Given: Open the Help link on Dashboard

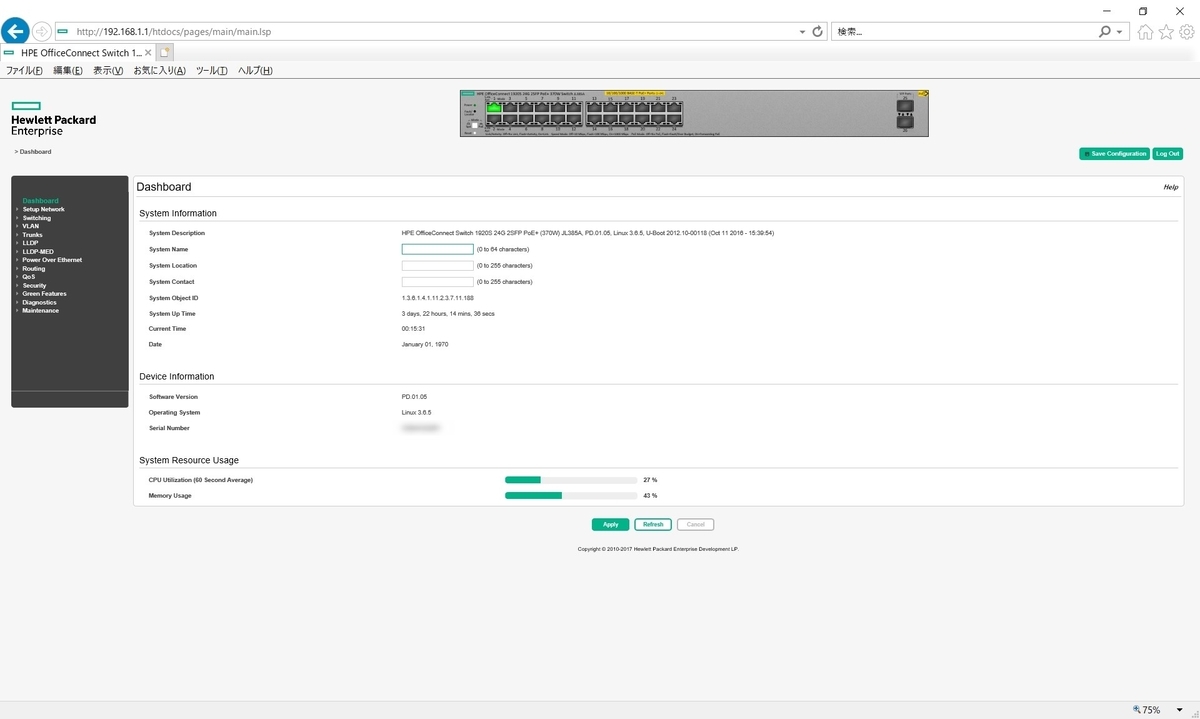Looking at the screenshot, I should [x=1170, y=187].
